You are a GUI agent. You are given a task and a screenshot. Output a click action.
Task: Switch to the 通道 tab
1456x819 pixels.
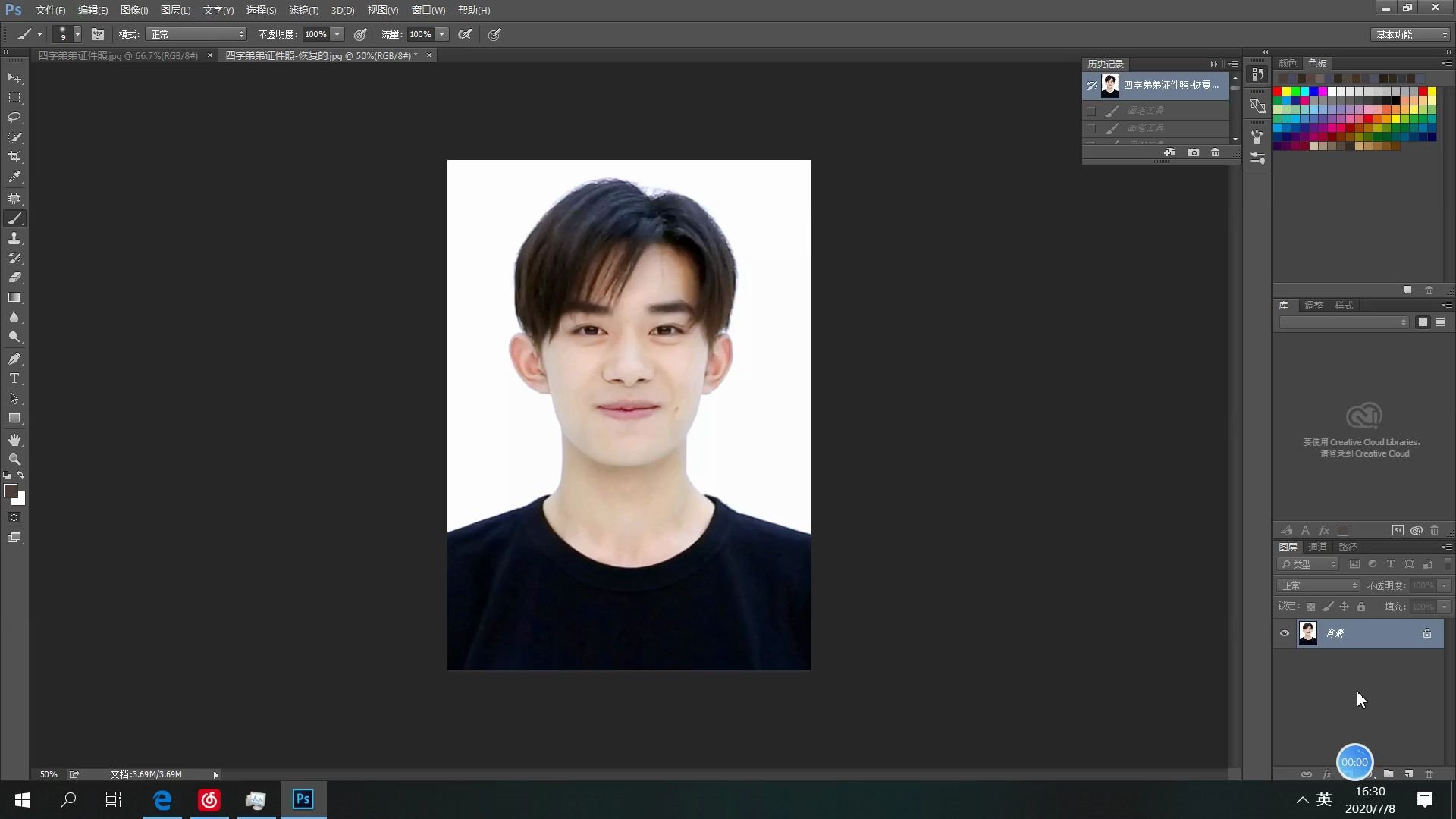[1317, 547]
